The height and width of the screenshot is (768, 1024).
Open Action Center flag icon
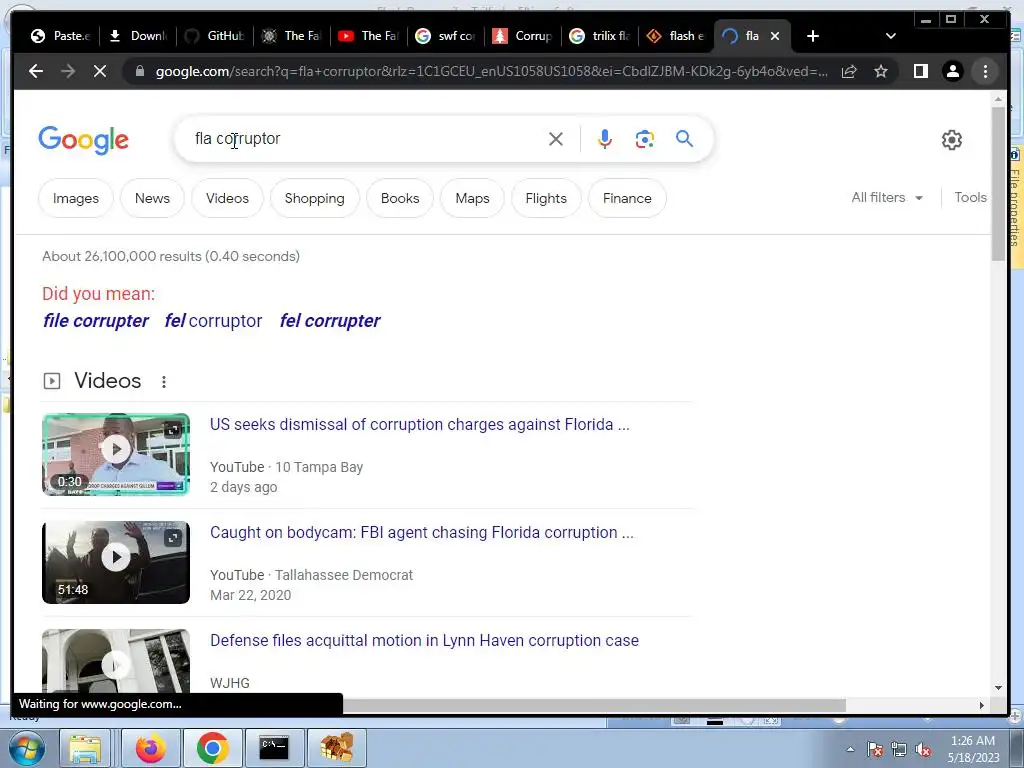point(875,750)
